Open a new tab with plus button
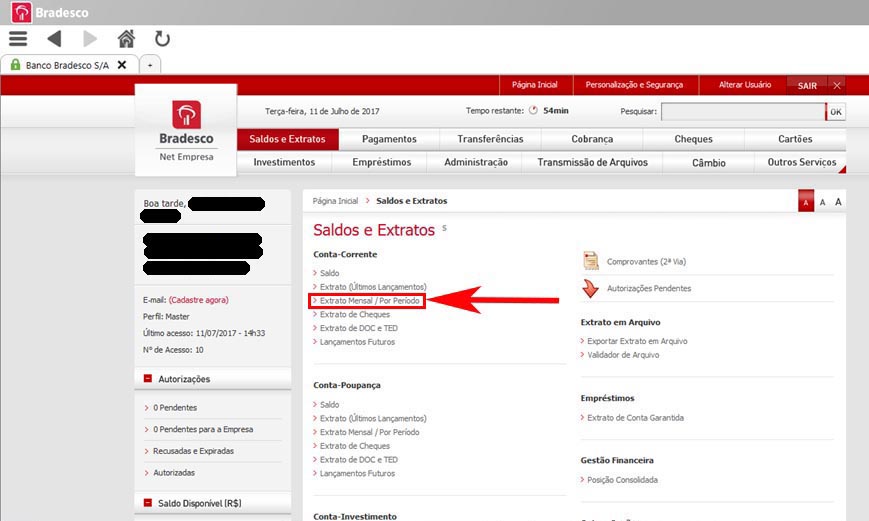 coord(150,64)
